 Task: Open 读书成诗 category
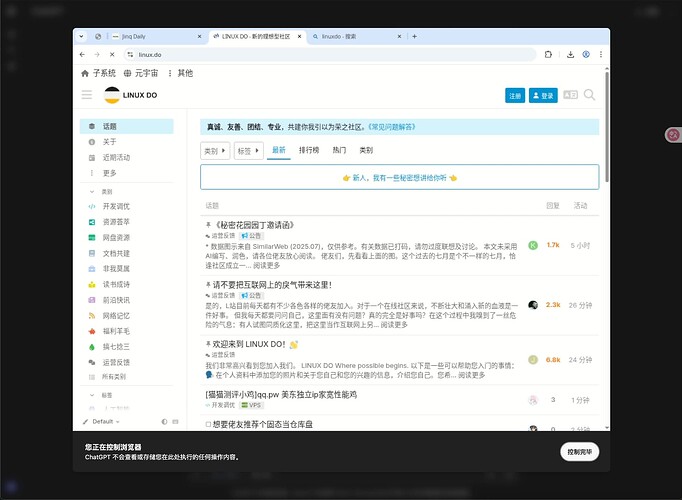tap(127, 284)
